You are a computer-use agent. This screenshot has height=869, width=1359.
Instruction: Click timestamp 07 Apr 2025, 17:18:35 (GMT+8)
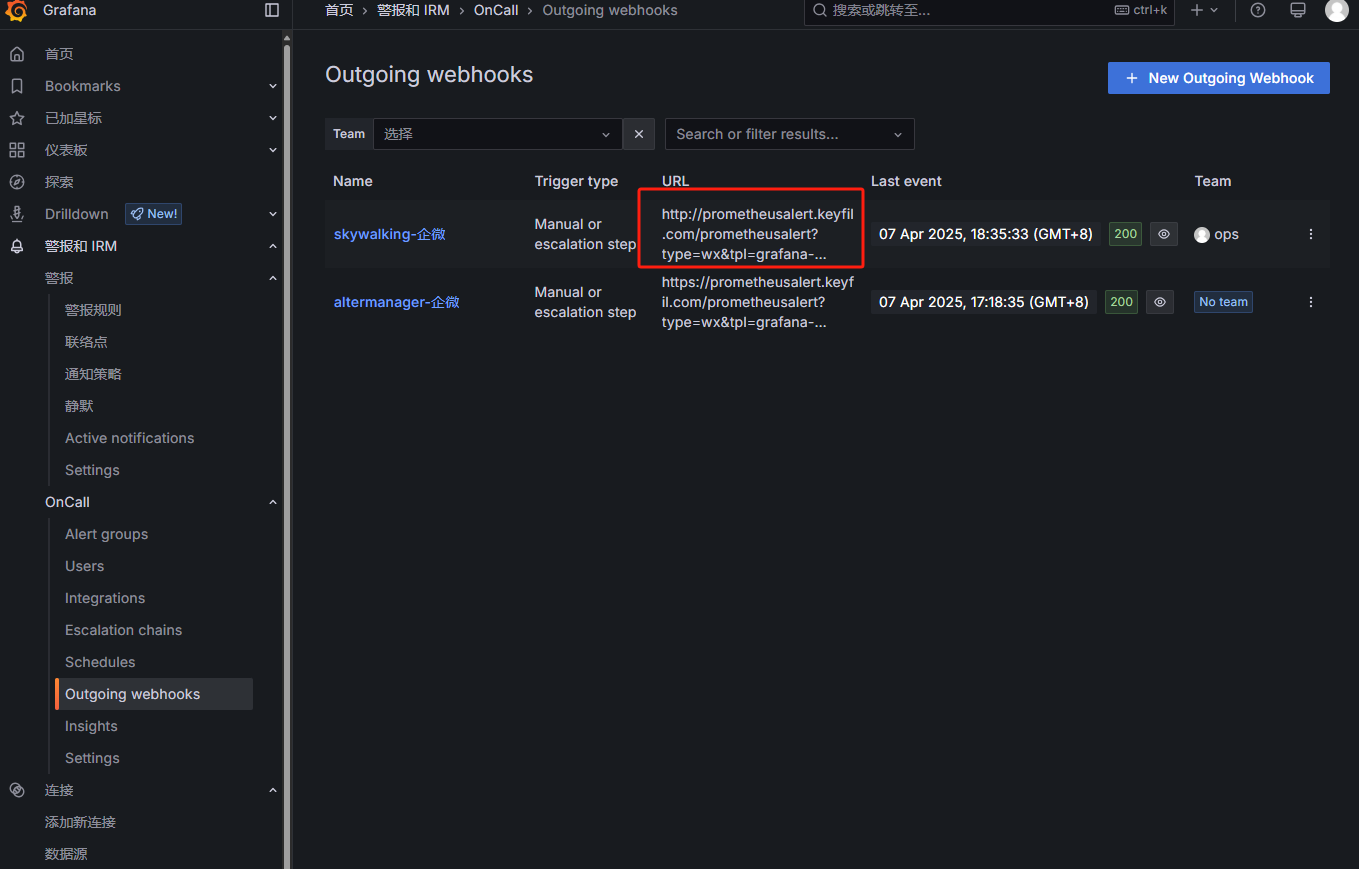click(x=983, y=302)
